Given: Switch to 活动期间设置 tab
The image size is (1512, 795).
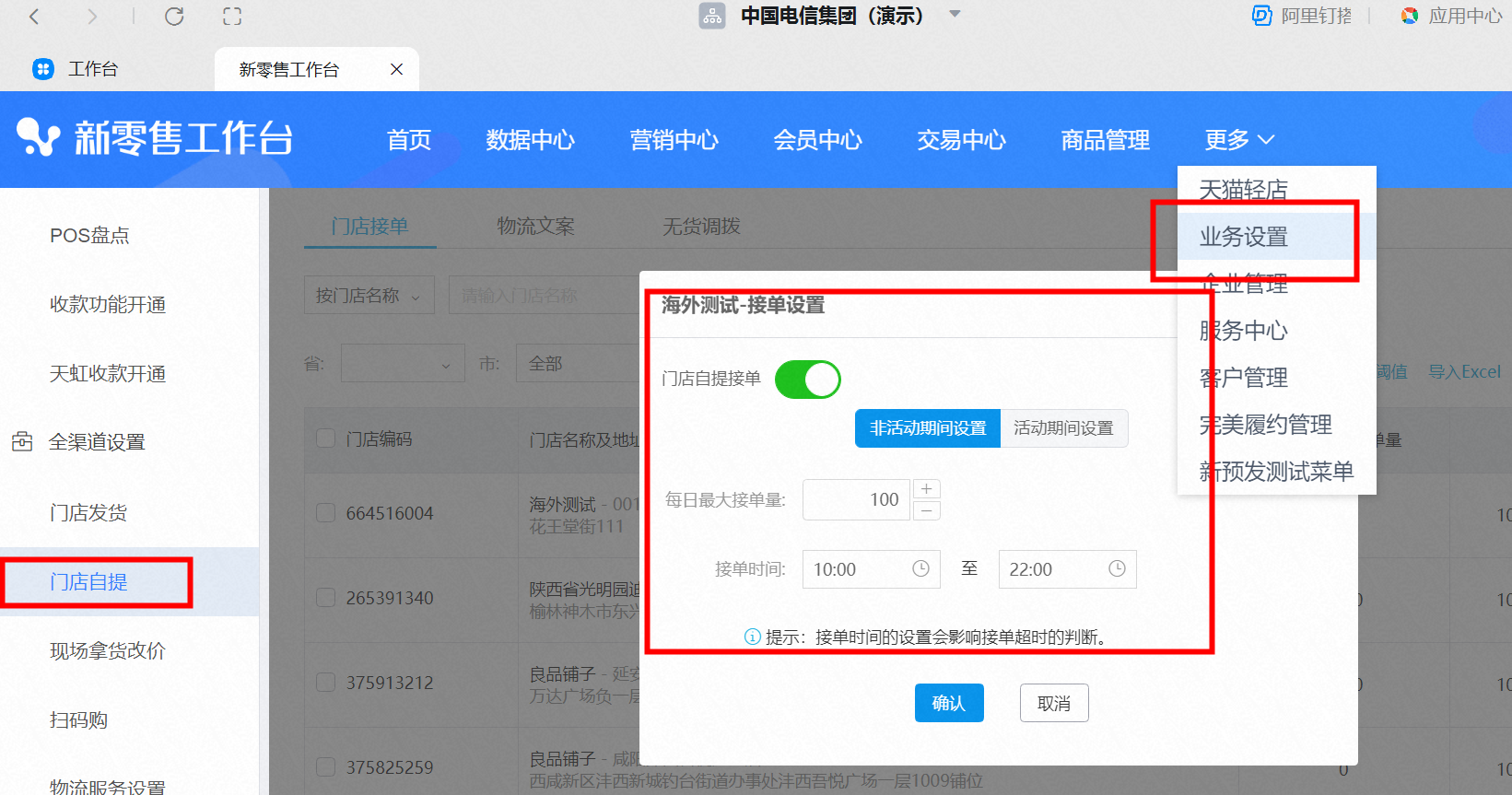Looking at the screenshot, I should click(x=1063, y=428).
